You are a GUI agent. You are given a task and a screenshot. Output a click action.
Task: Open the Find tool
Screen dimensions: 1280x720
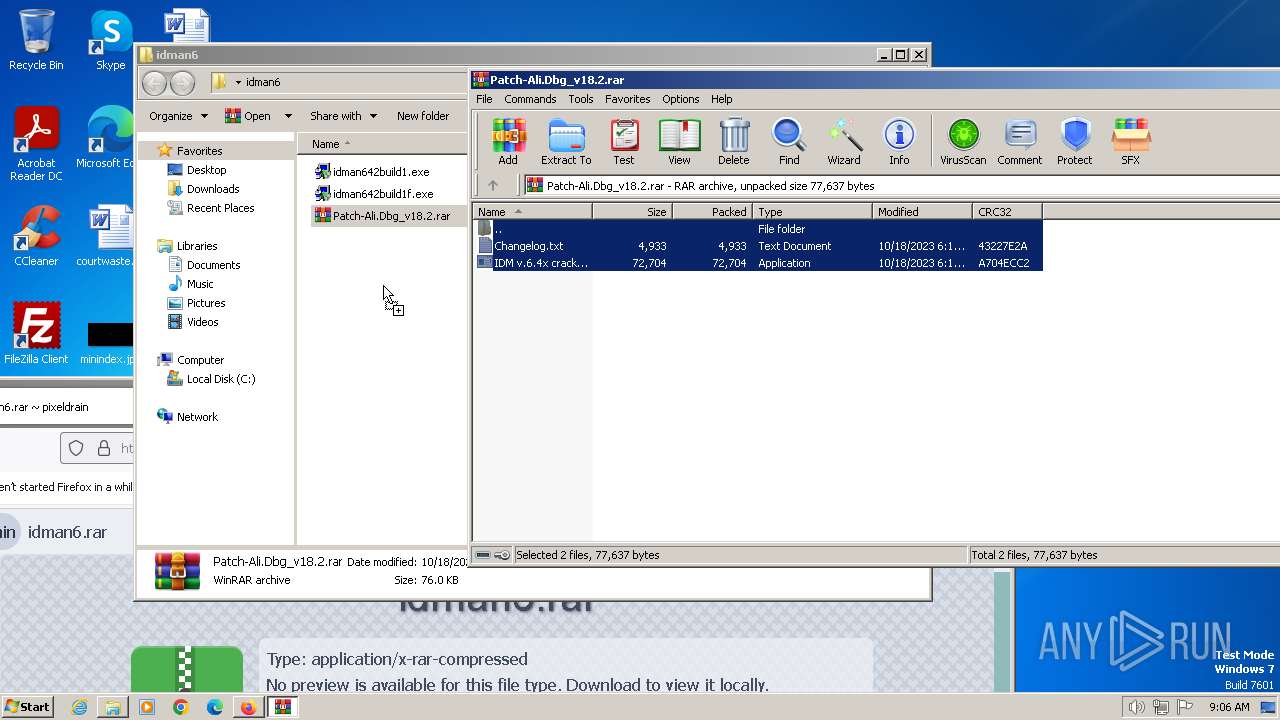[789, 141]
